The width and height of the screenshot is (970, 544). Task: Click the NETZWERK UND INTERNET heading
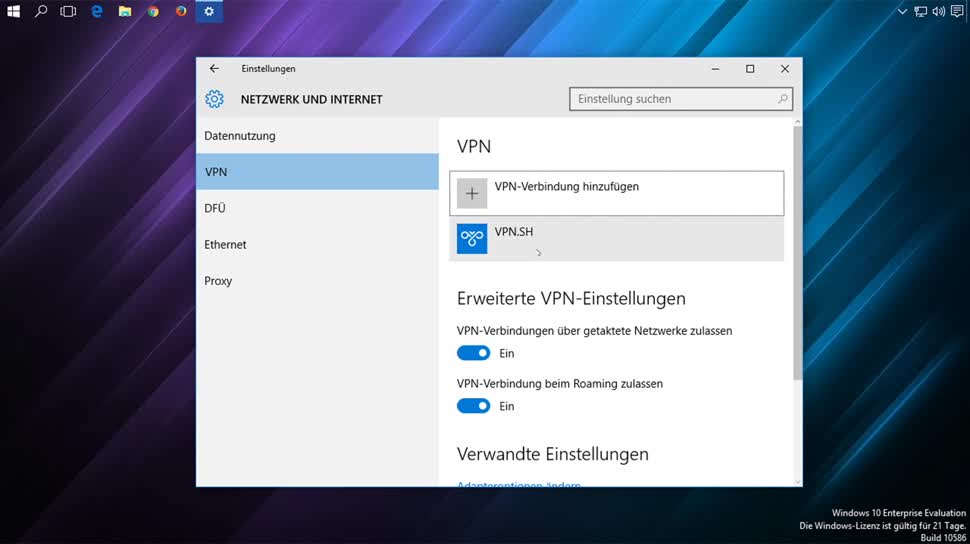[x=311, y=99]
